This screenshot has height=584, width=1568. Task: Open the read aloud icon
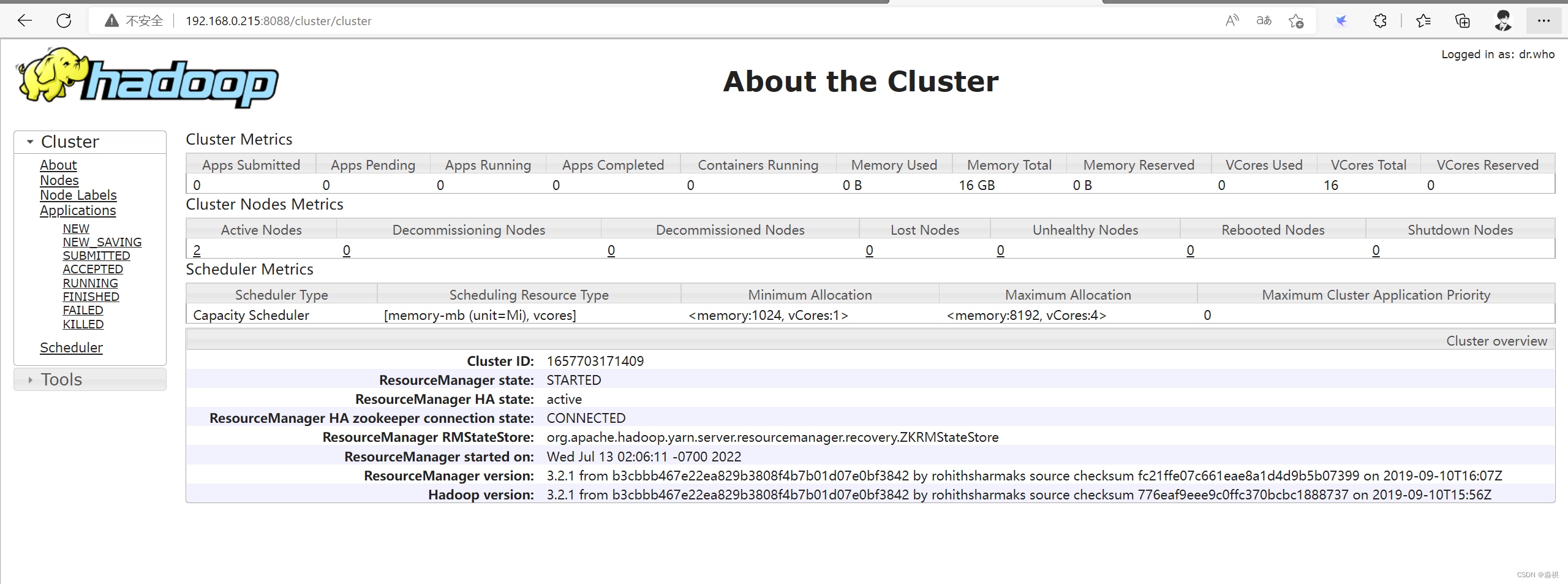(x=1232, y=21)
